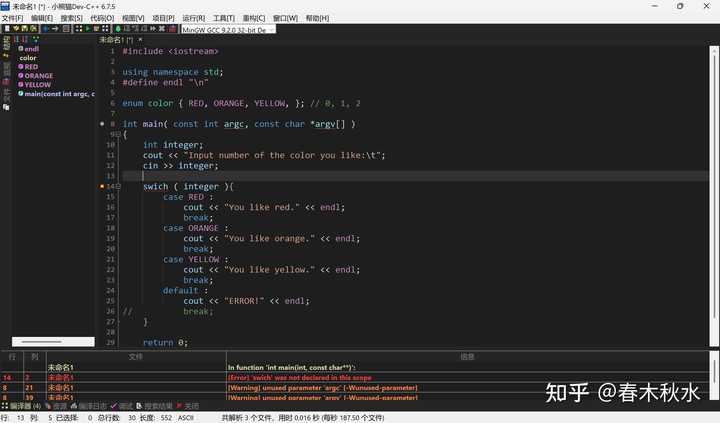Image resolution: width=720 pixels, height=423 pixels.
Task: Click the red icon at debug toolbar end
Action: (x=172, y=28)
